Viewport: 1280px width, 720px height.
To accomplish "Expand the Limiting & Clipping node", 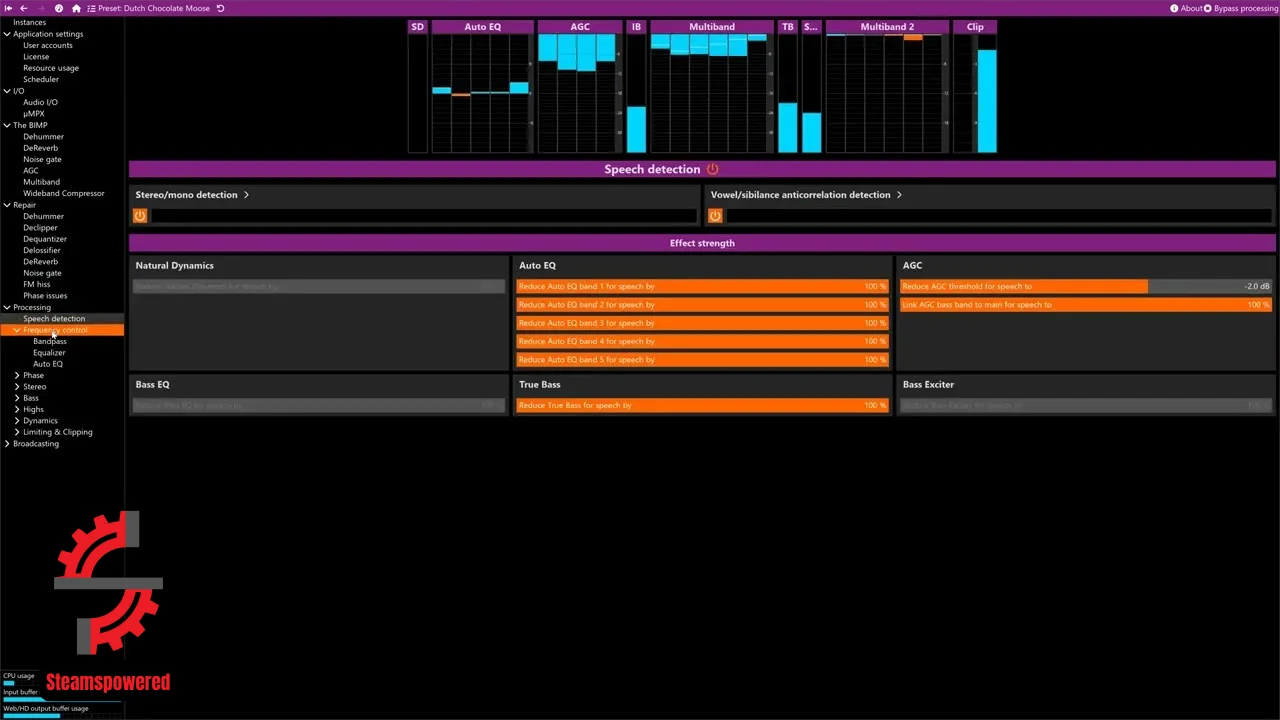I will tap(17, 432).
